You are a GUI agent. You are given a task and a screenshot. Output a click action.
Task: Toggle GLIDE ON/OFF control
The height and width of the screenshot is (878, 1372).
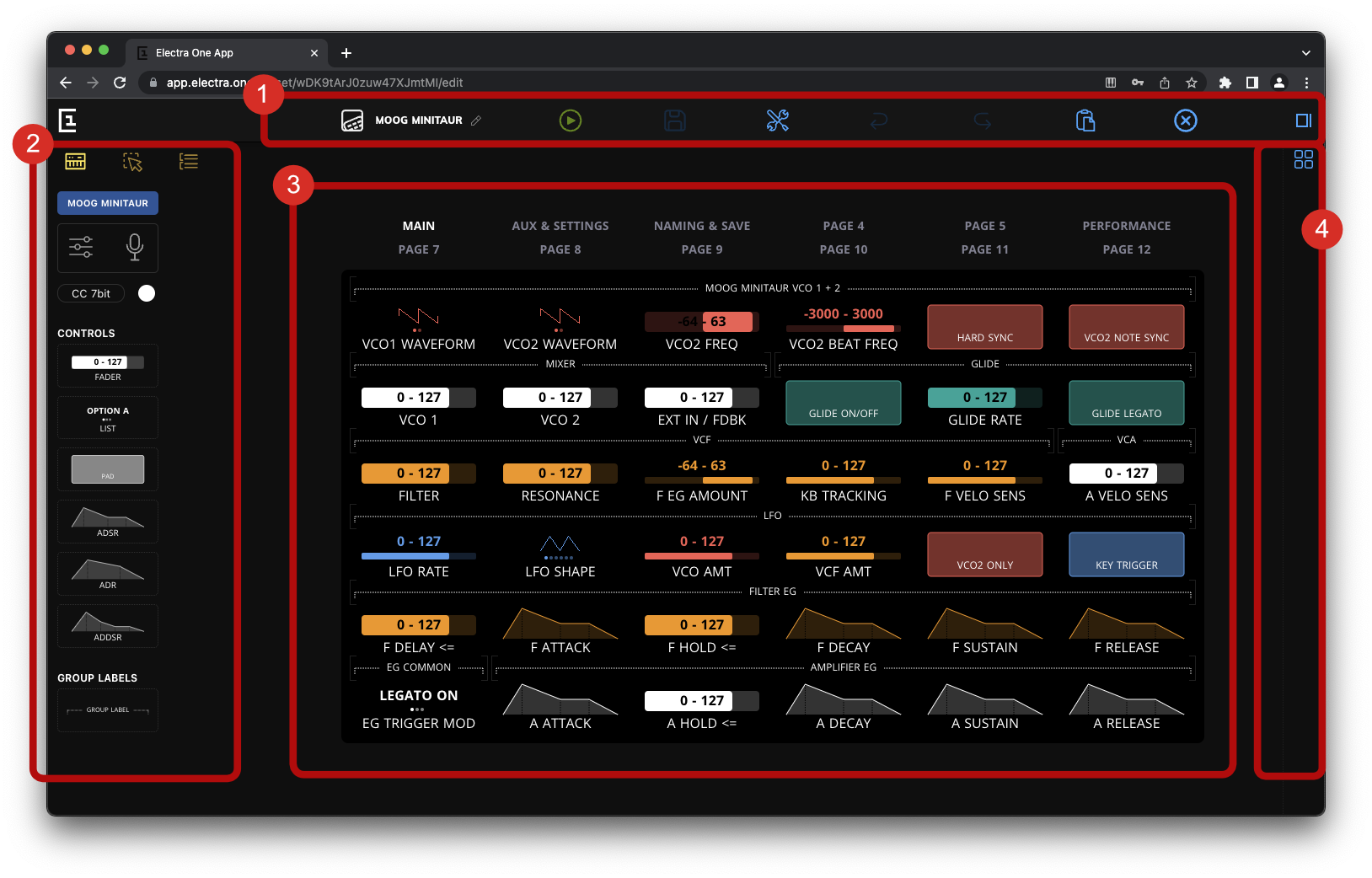coord(843,403)
